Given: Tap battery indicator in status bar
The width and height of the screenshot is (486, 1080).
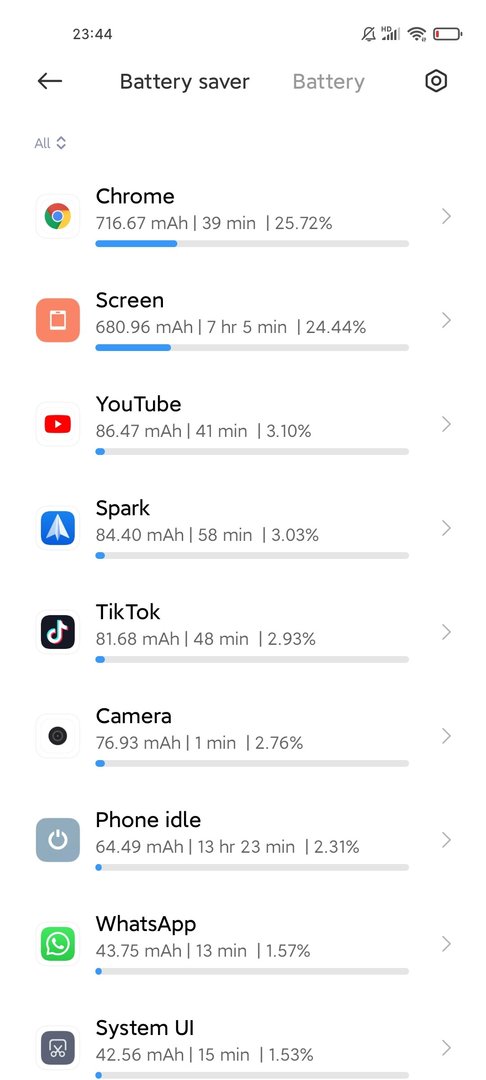Looking at the screenshot, I should pos(447,34).
